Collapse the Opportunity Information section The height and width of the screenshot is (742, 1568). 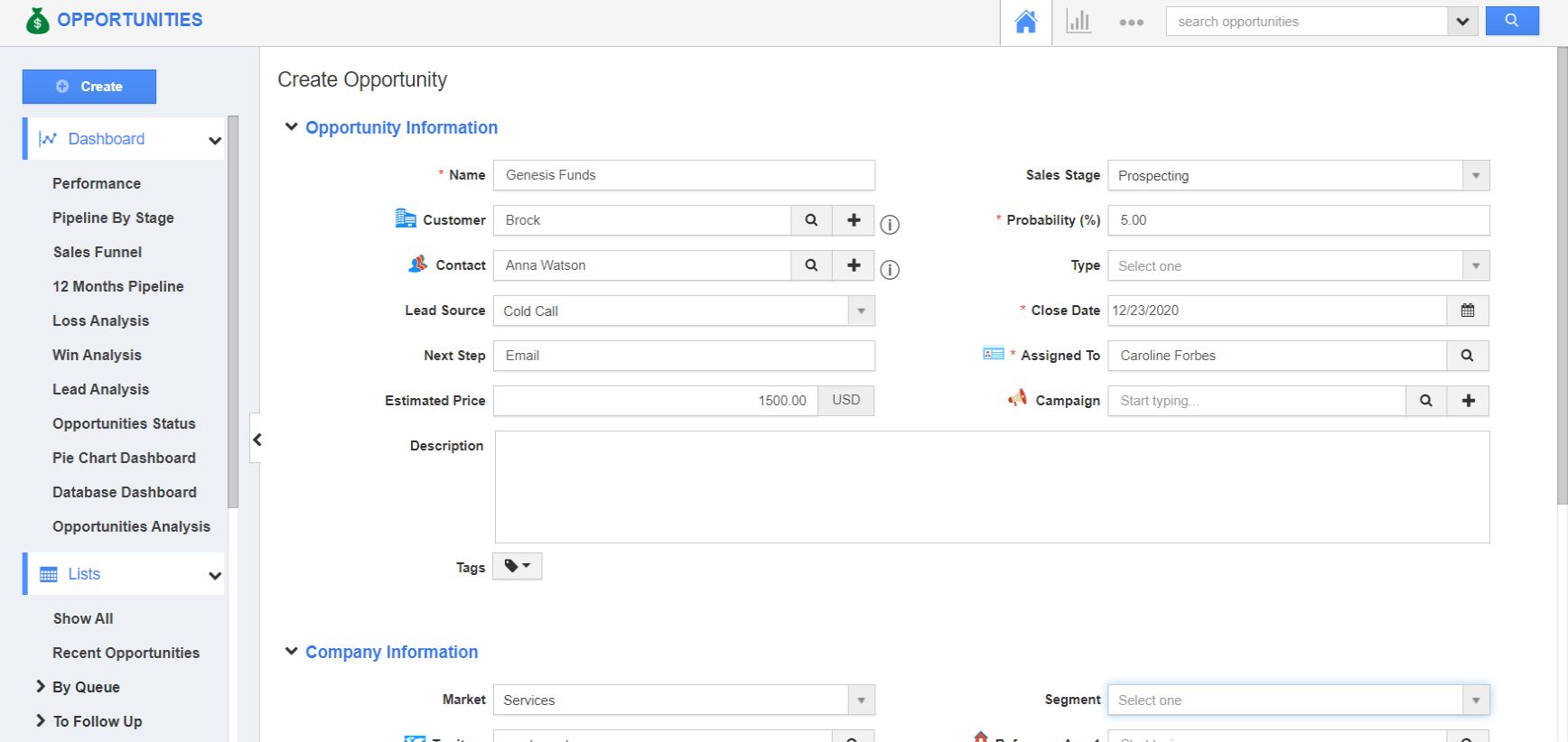[x=291, y=126]
